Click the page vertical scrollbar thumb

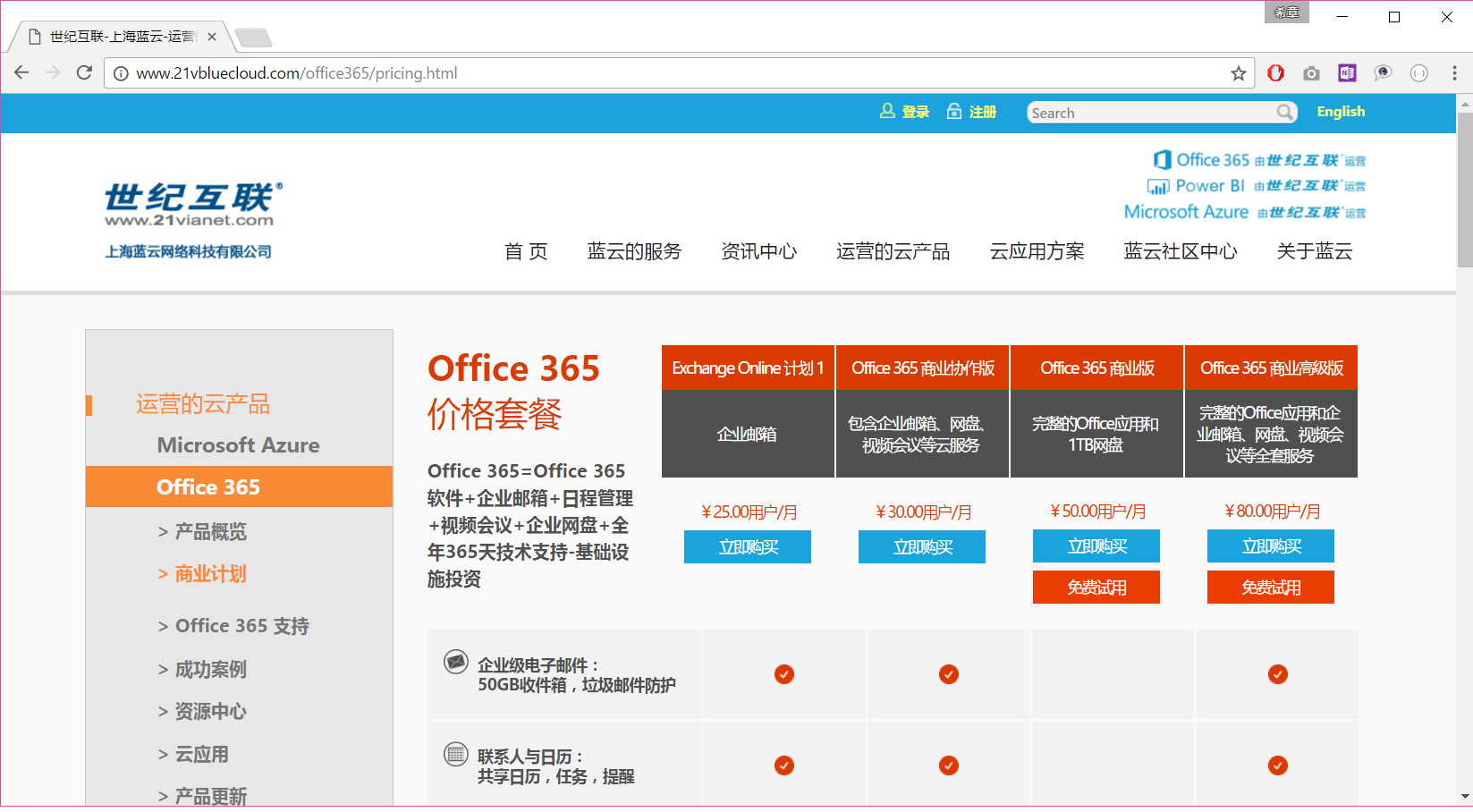1464,188
